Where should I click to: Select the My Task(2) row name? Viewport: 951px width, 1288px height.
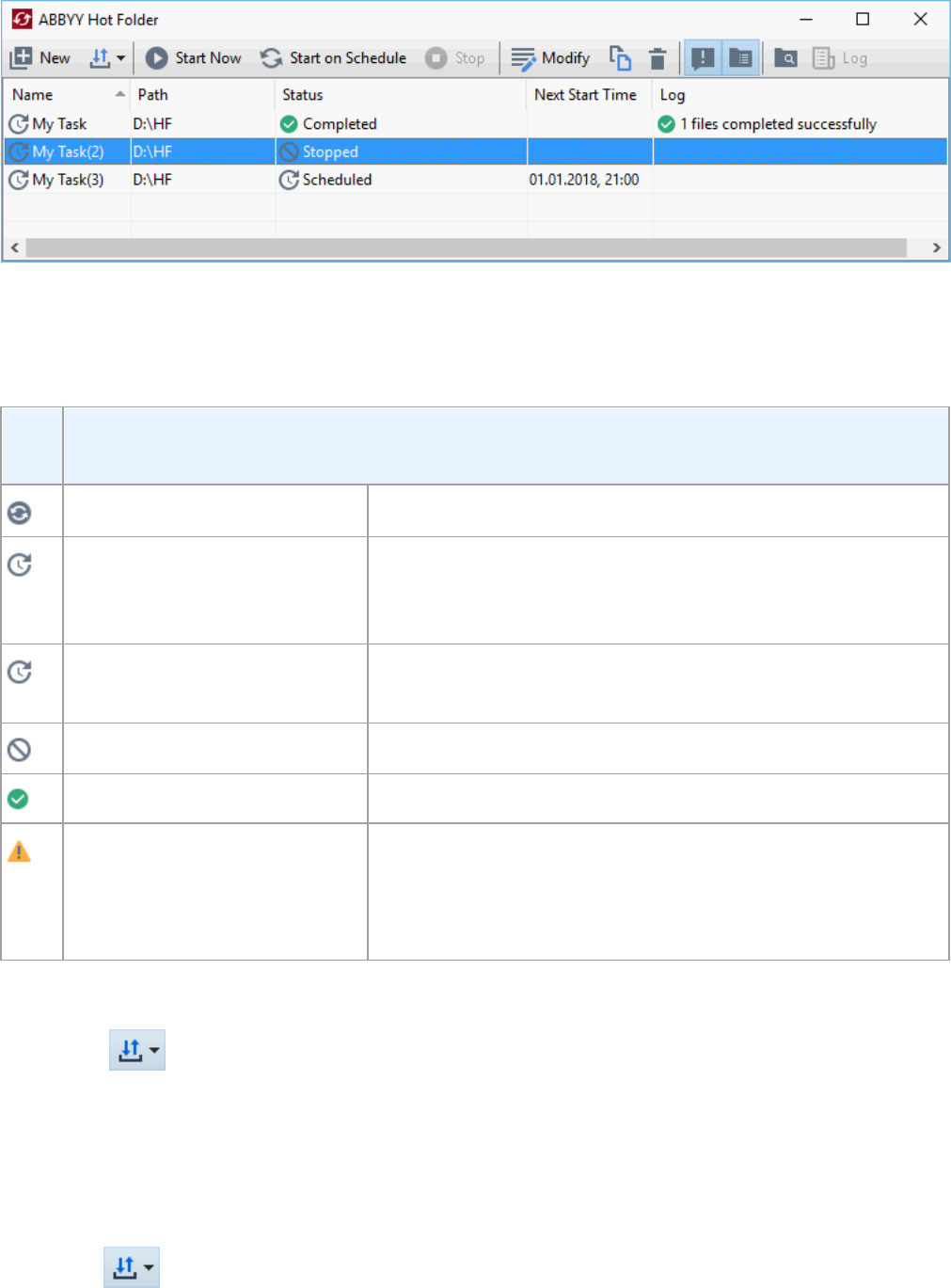point(68,151)
